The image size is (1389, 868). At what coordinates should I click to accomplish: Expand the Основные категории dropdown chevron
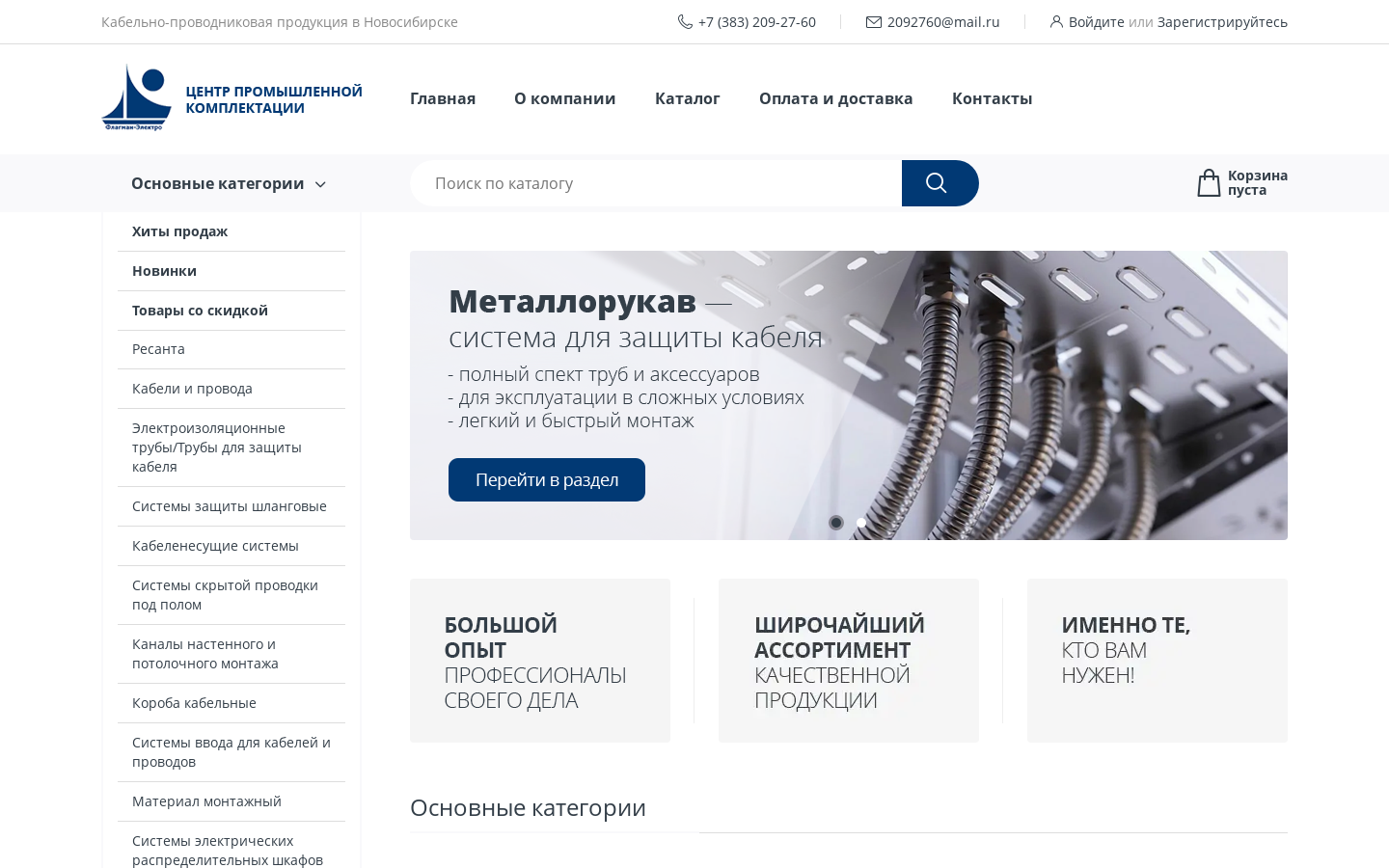pos(320,184)
